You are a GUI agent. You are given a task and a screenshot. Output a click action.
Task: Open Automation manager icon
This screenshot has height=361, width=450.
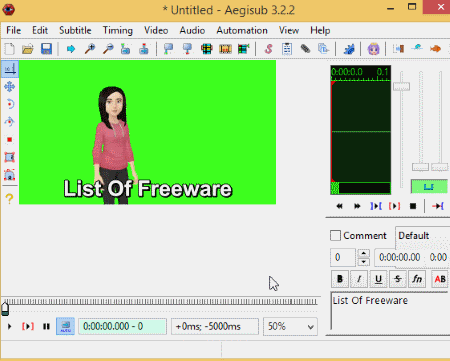[349, 49]
